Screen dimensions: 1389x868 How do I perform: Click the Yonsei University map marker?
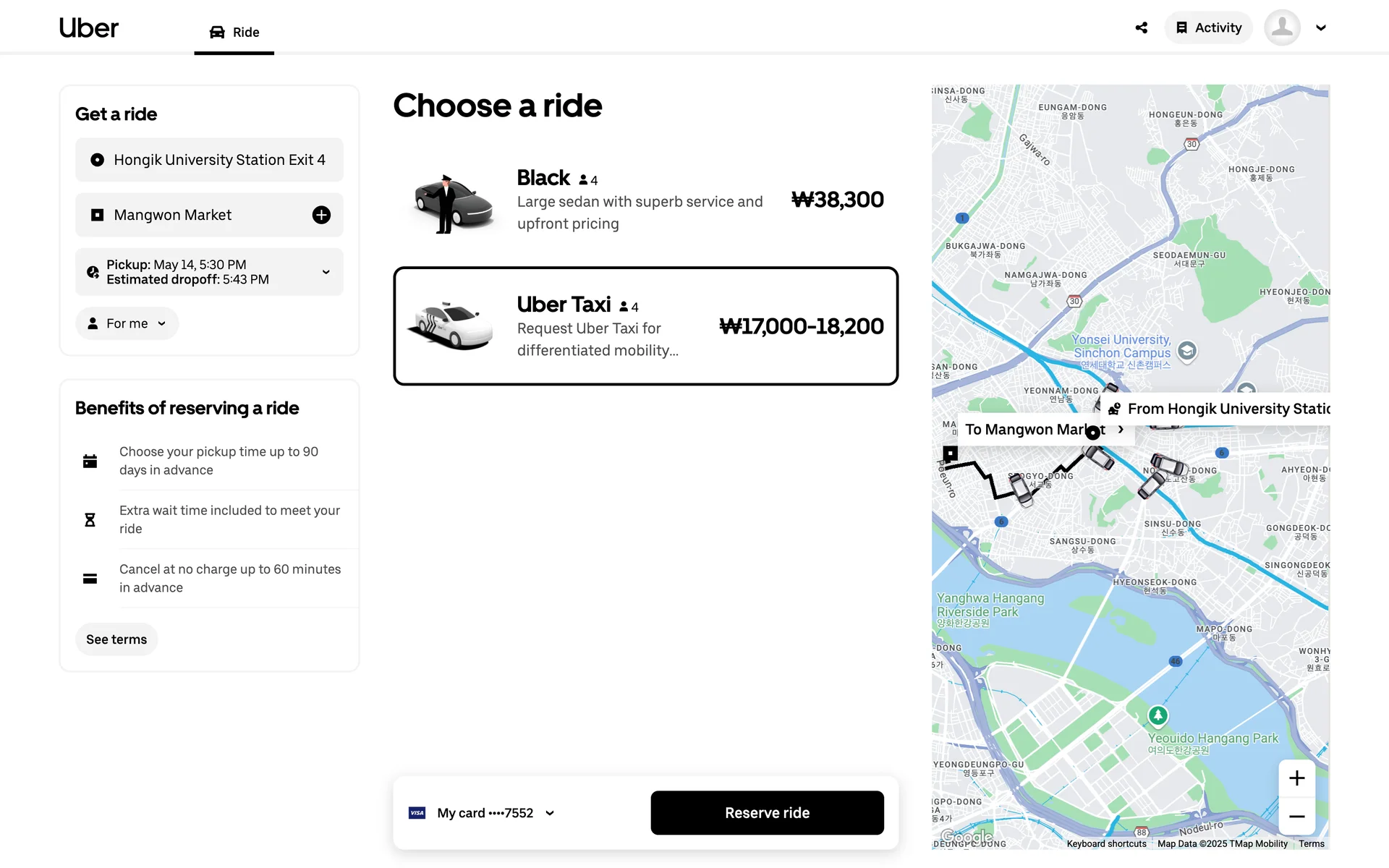coord(1186,351)
